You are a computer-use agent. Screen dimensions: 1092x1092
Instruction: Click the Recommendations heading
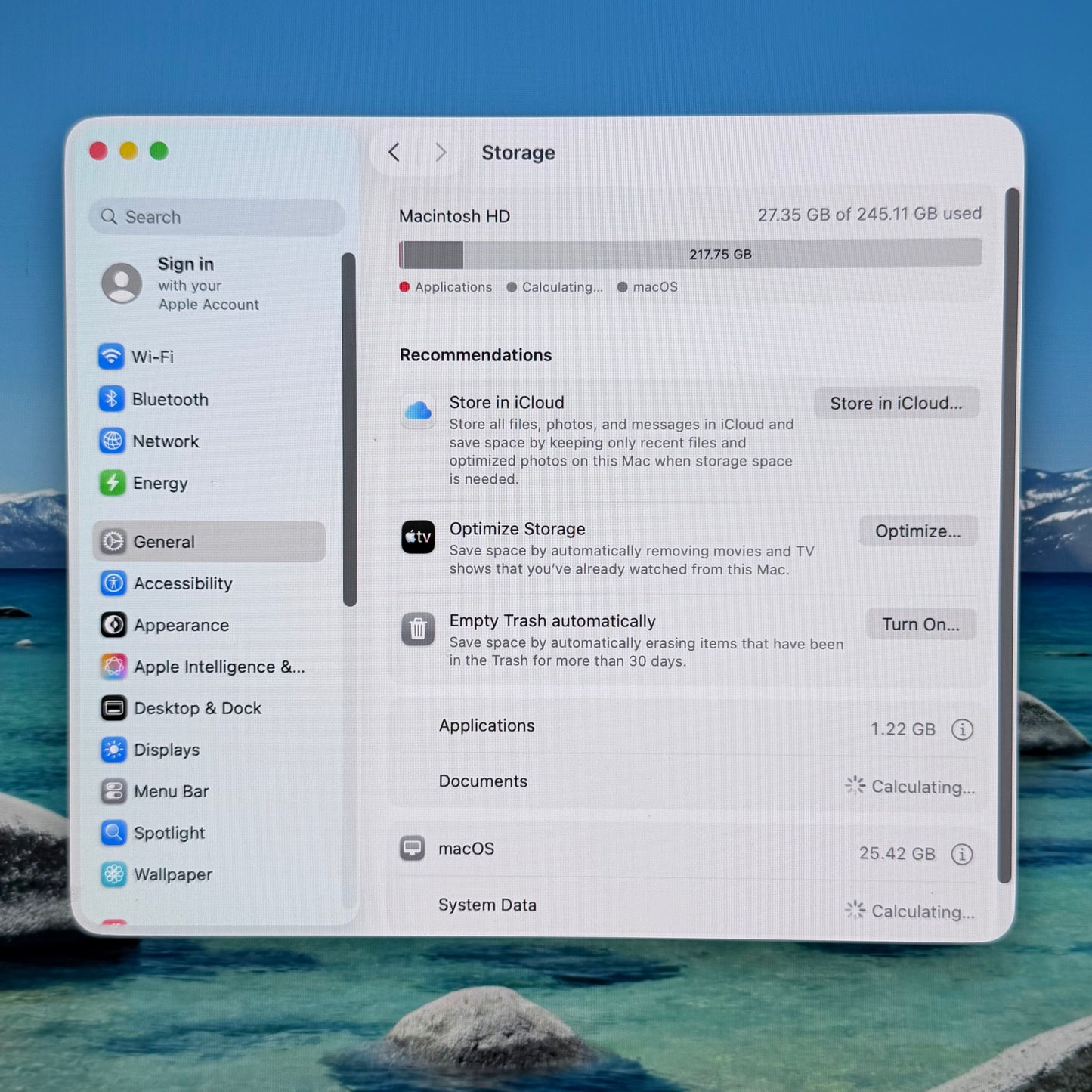476,355
